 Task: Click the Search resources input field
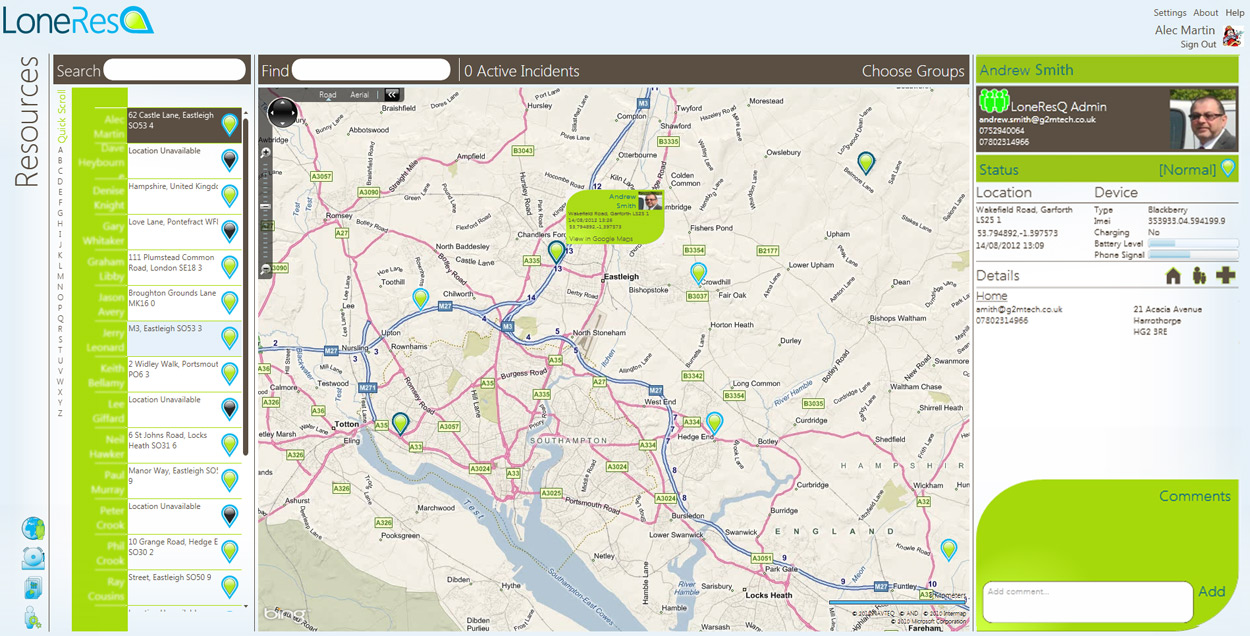(x=175, y=70)
